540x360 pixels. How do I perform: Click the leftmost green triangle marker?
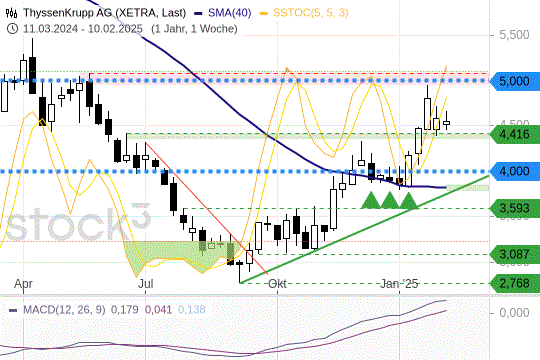click(371, 200)
